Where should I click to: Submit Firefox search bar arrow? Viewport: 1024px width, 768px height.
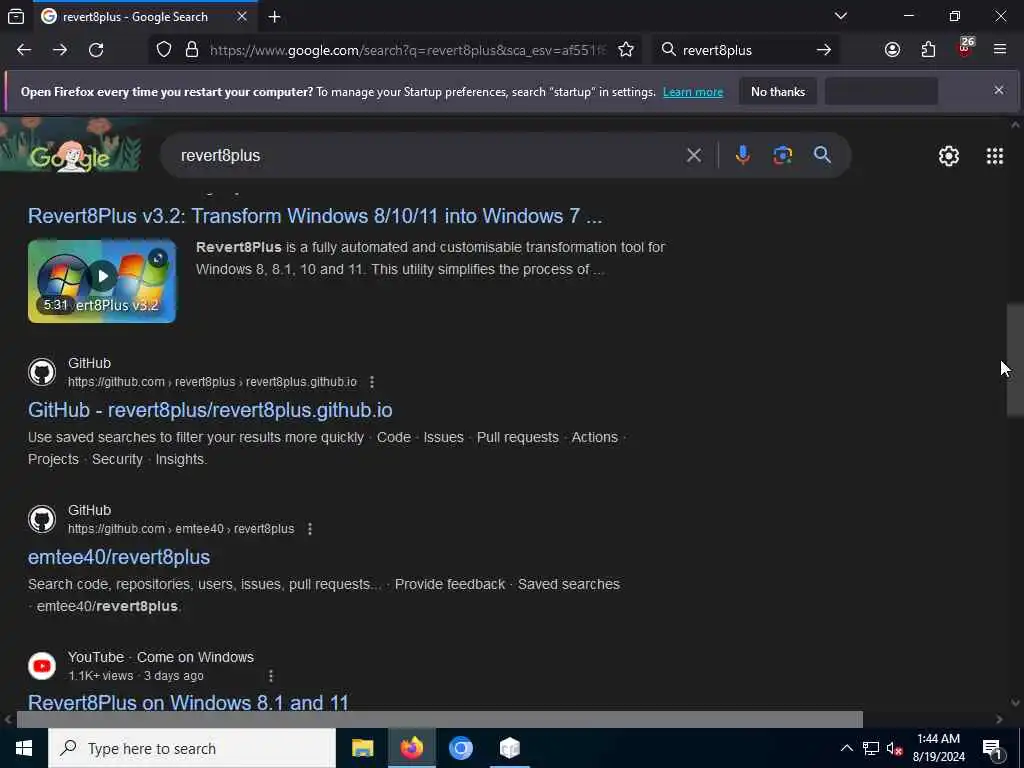click(x=824, y=50)
